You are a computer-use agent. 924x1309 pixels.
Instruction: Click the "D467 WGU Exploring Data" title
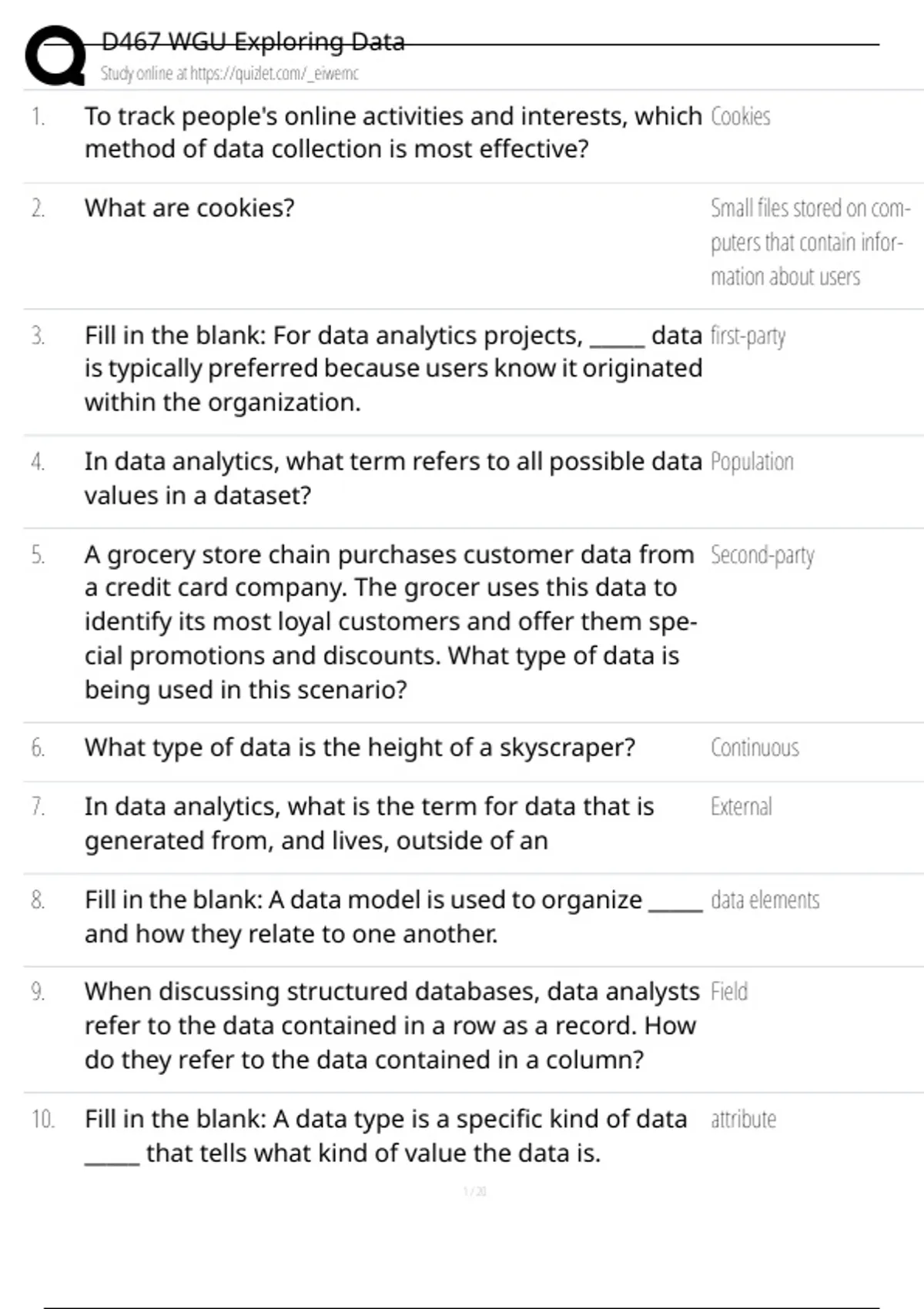(x=253, y=42)
